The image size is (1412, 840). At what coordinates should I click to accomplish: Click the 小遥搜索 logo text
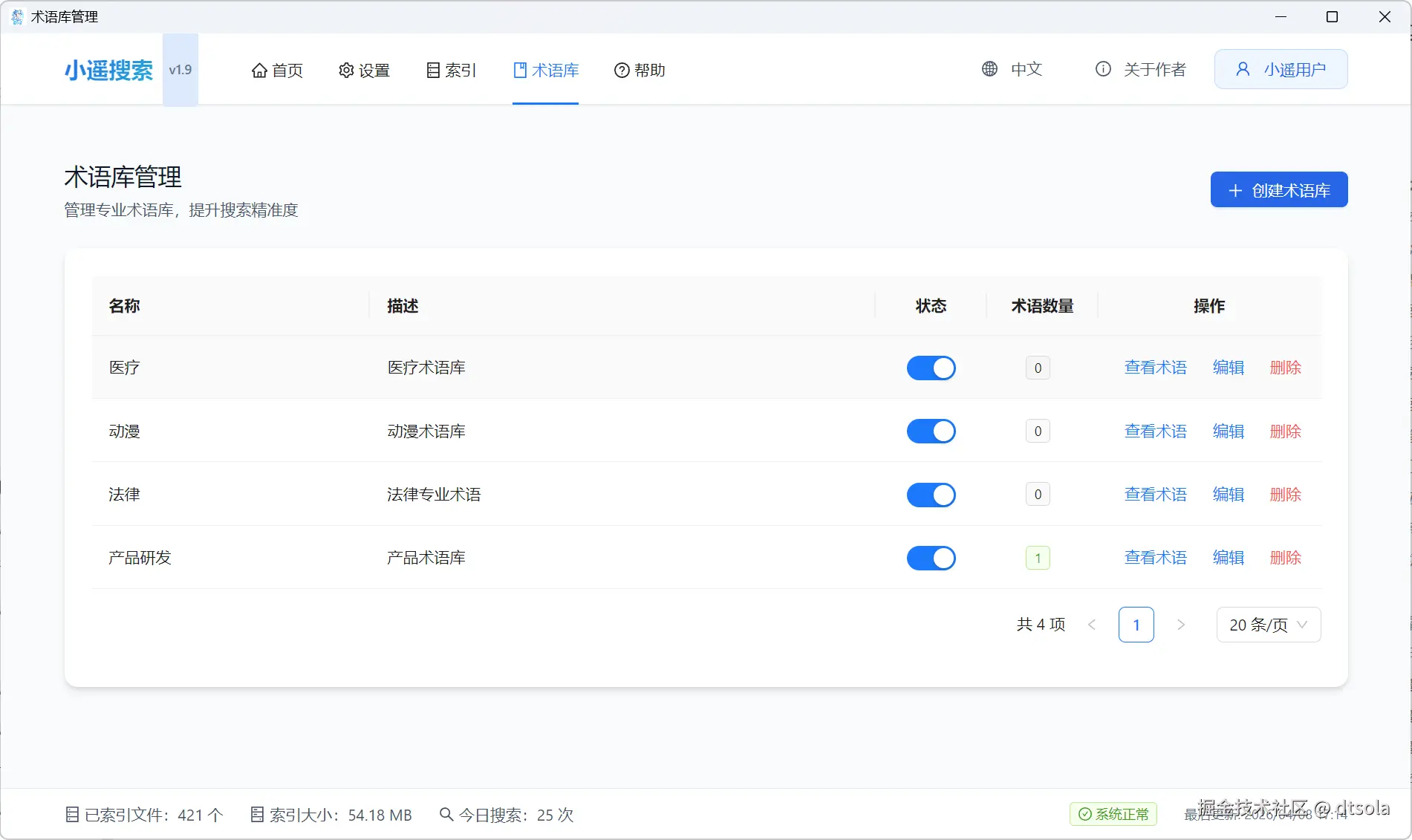point(108,70)
